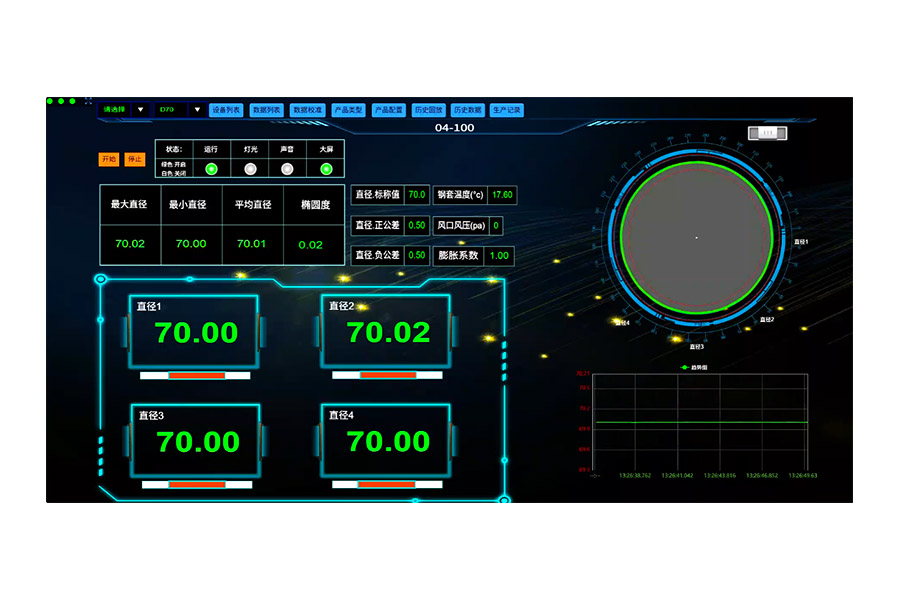Click the red progress bar under 直径3
The width and height of the screenshot is (900, 600).
coord(197,485)
